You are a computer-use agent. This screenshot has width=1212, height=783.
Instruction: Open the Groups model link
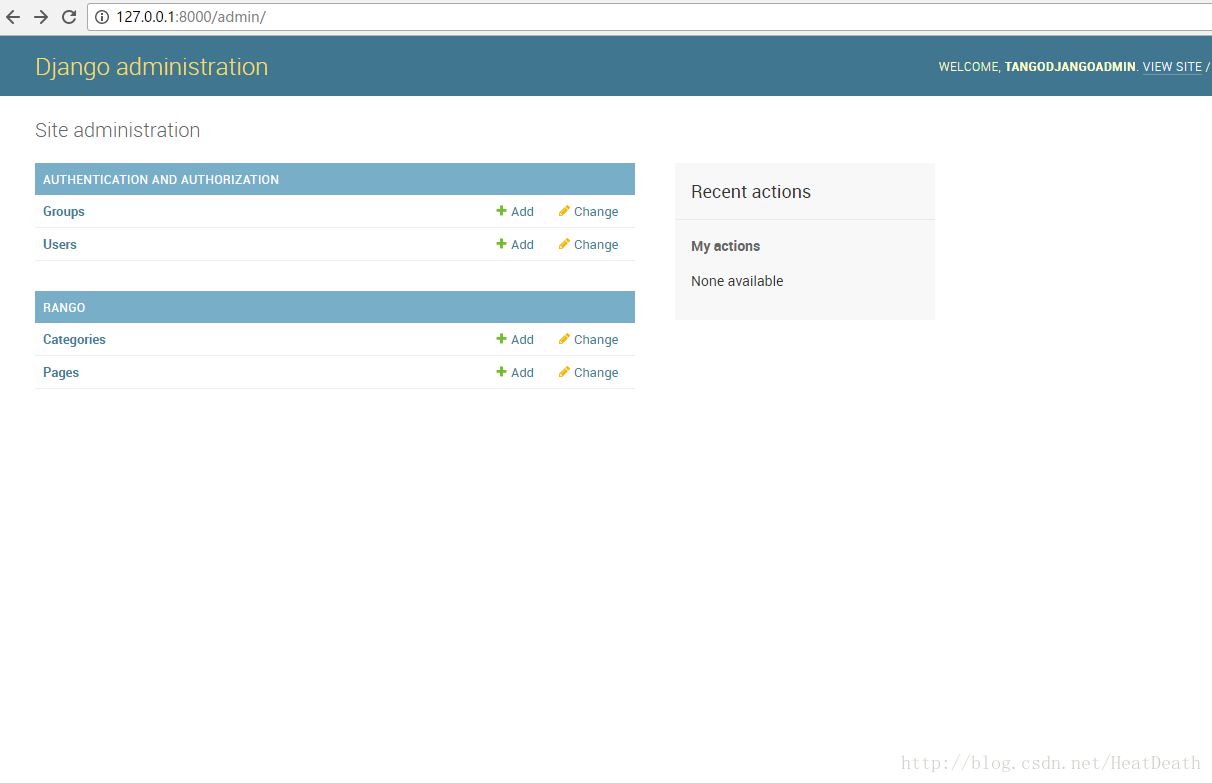tap(64, 211)
